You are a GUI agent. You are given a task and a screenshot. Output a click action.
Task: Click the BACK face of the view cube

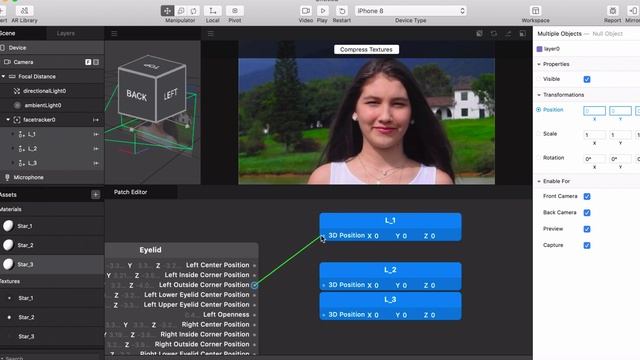click(x=136, y=95)
